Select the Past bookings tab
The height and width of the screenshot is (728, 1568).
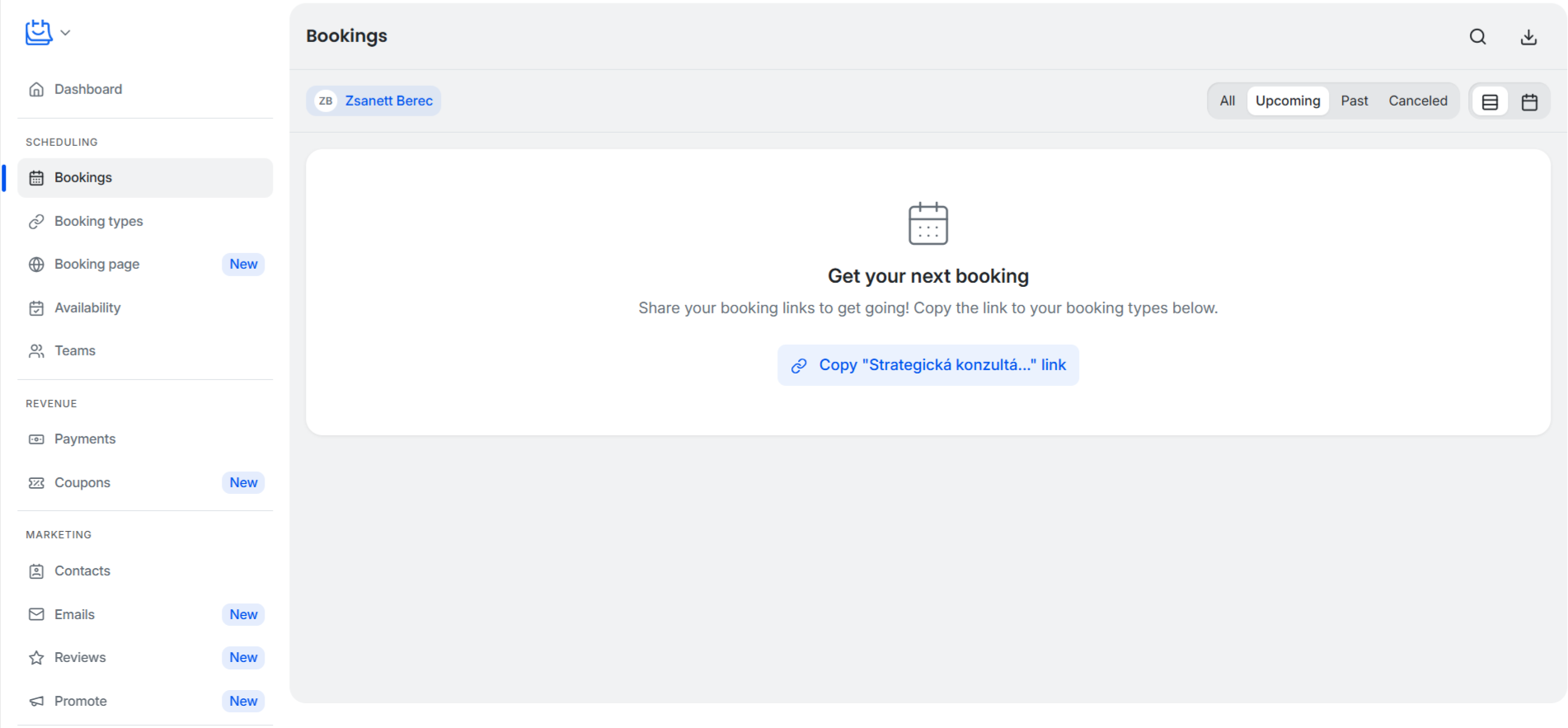(1354, 101)
